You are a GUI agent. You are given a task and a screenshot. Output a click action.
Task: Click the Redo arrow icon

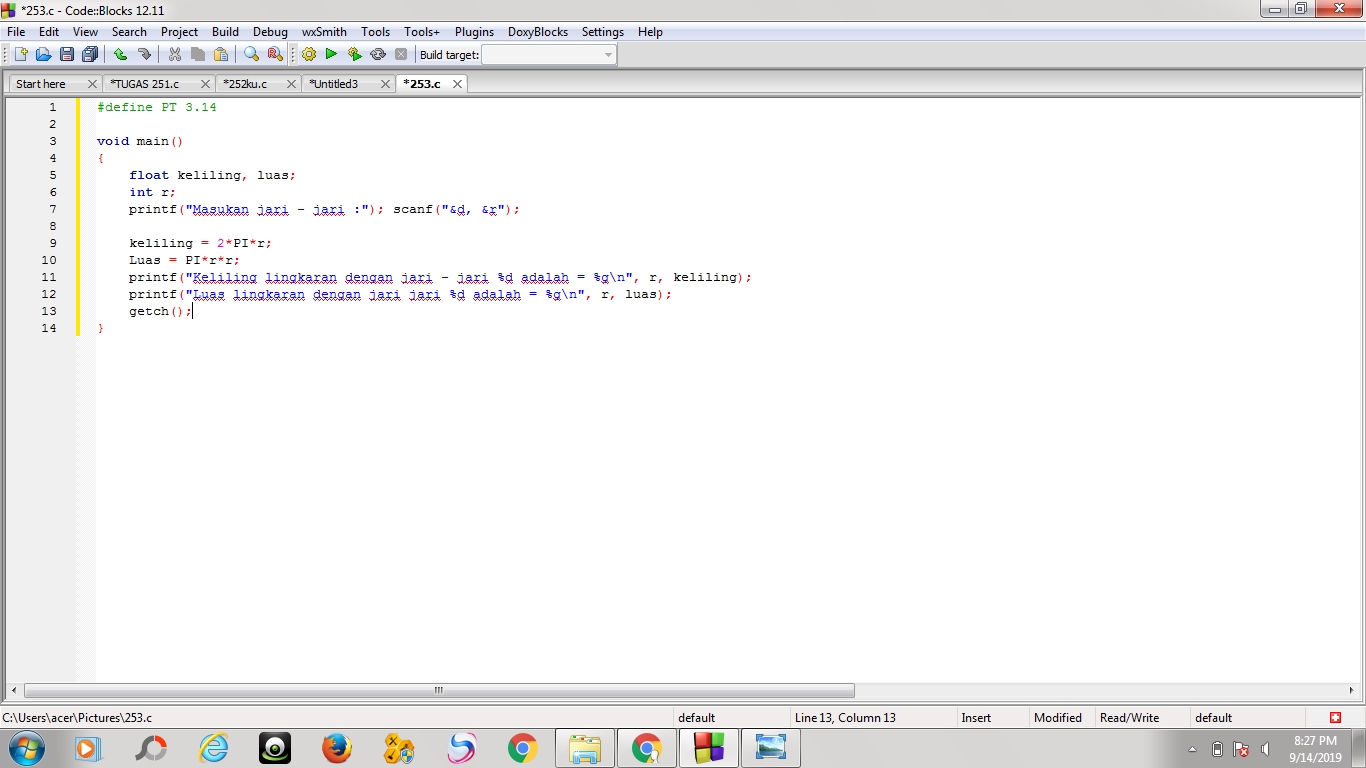144,54
